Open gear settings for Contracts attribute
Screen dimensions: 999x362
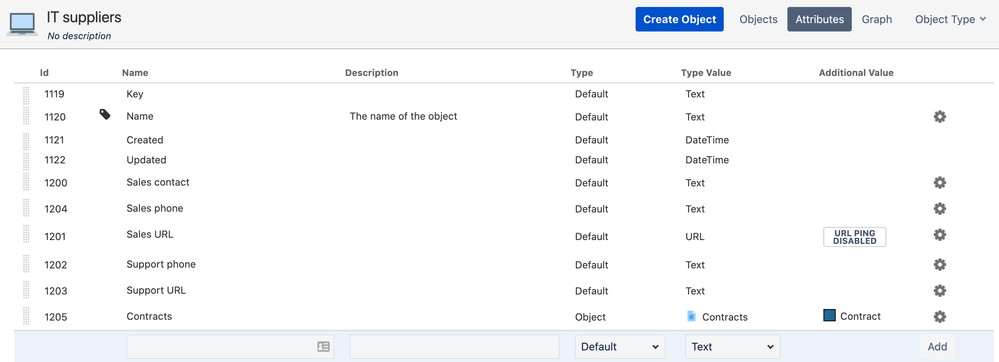pos(939,317)
